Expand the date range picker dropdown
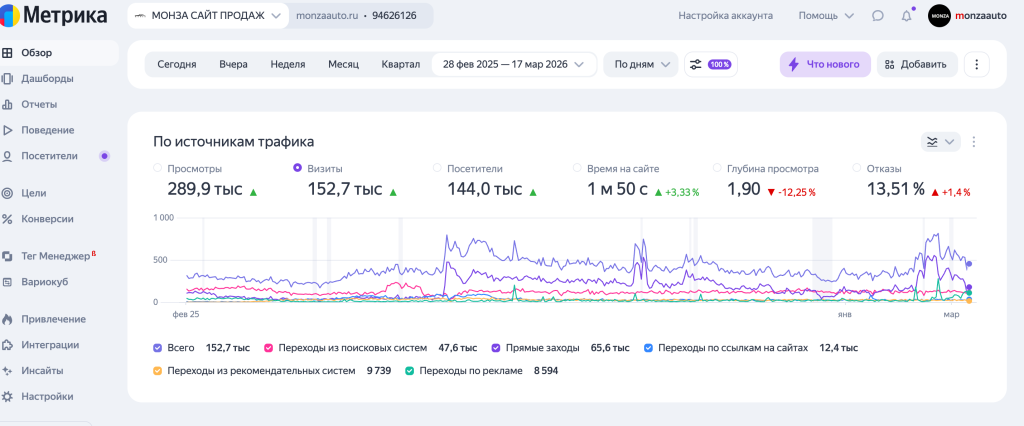This screenshot has height=426, width=1024. pos(514,64)
